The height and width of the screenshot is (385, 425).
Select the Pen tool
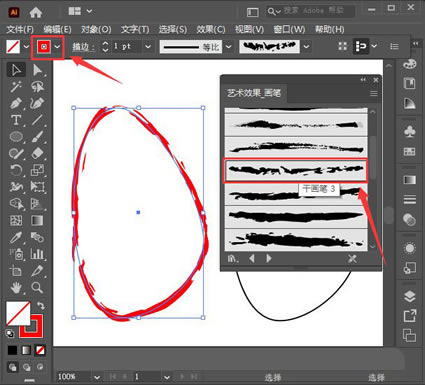(x=16, y=104)
